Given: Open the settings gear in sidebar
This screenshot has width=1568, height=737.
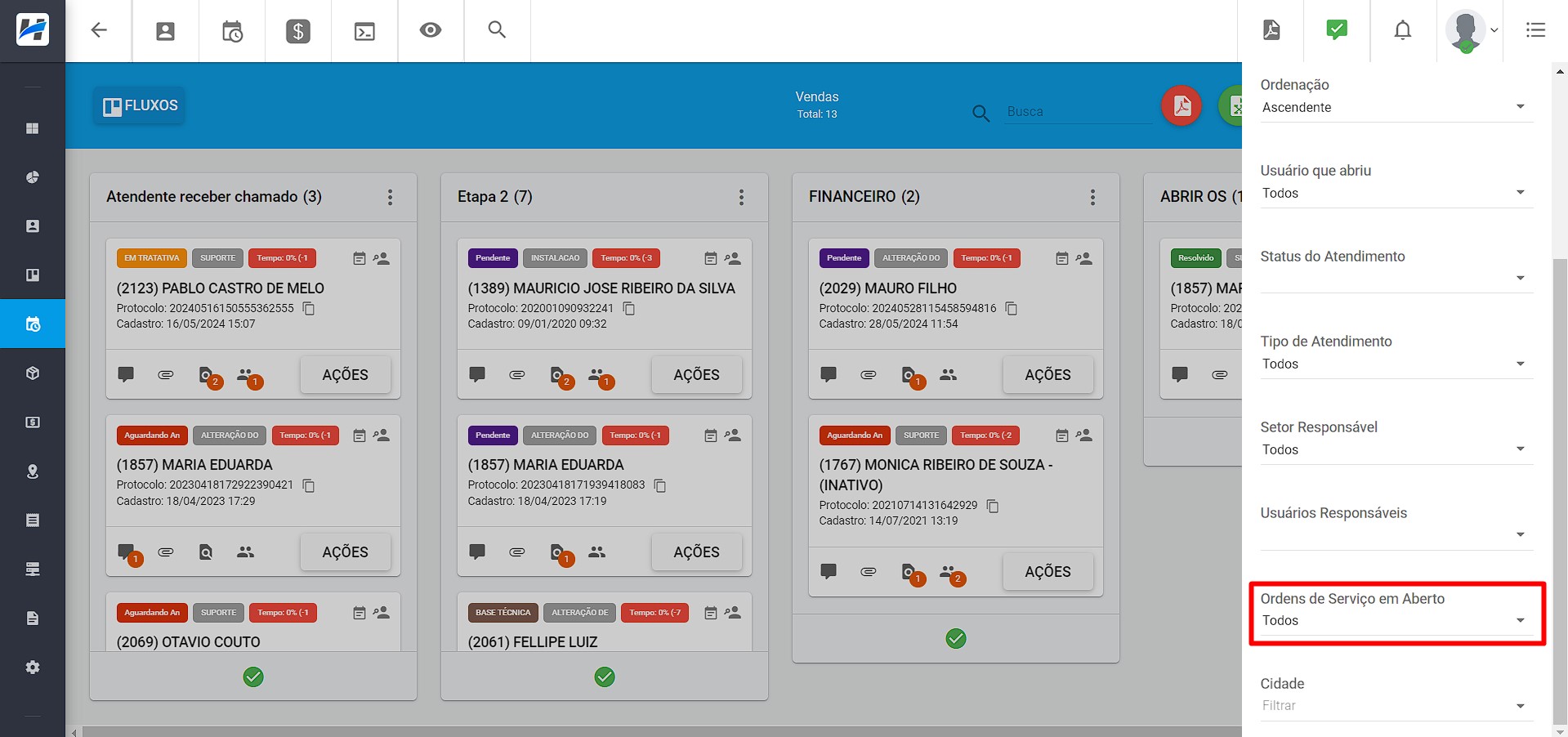Looking at the screenshot, I should pyautogui.click(x=33, y=668).
